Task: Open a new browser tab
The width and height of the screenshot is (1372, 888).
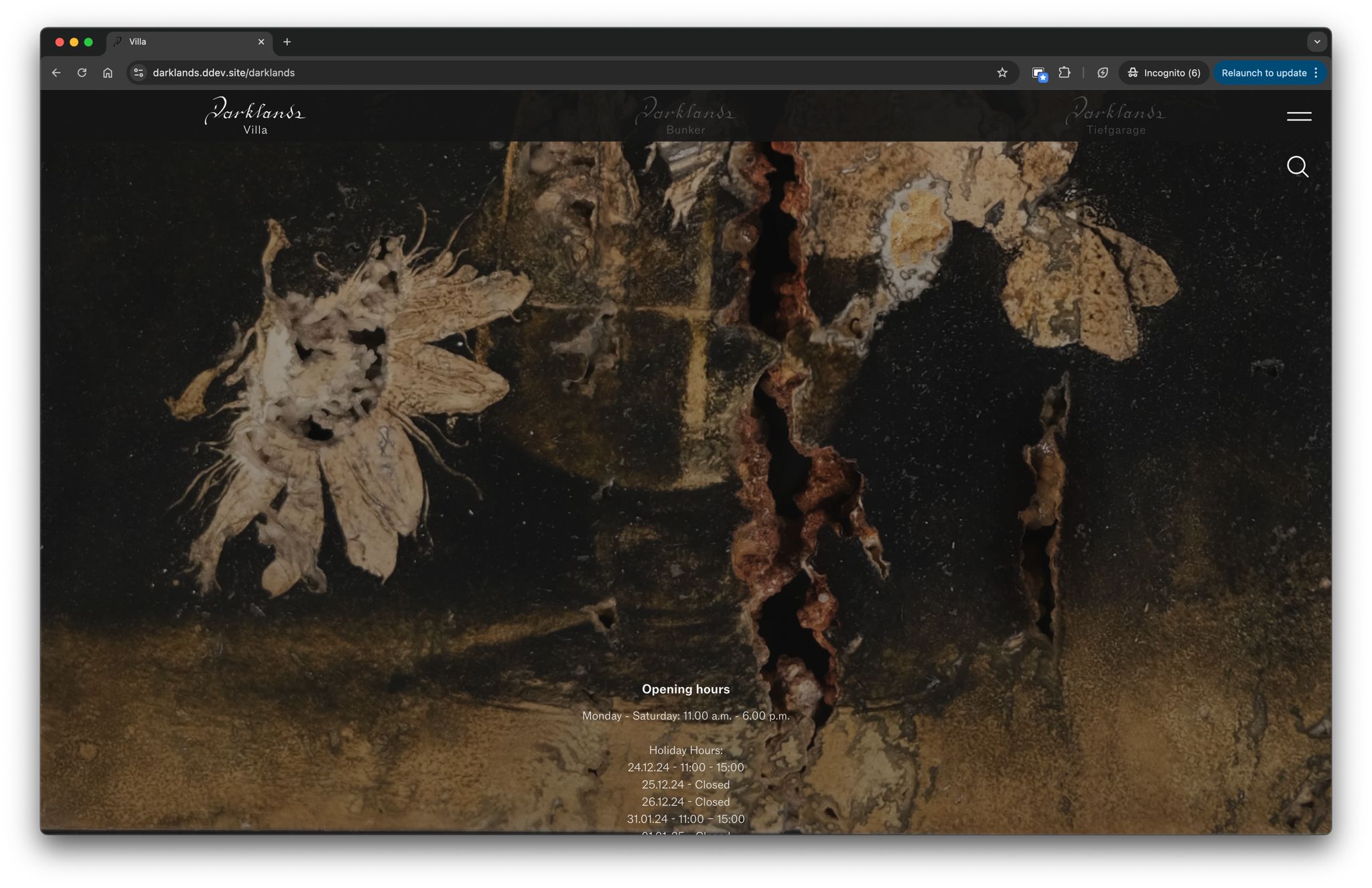Action: point(287,42)
